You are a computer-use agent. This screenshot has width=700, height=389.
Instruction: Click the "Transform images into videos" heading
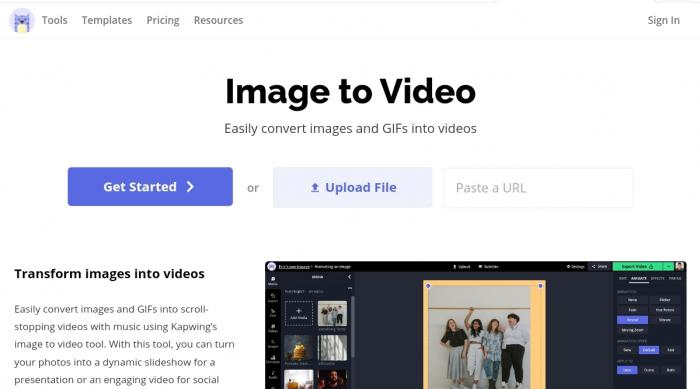tap(109, 274)
